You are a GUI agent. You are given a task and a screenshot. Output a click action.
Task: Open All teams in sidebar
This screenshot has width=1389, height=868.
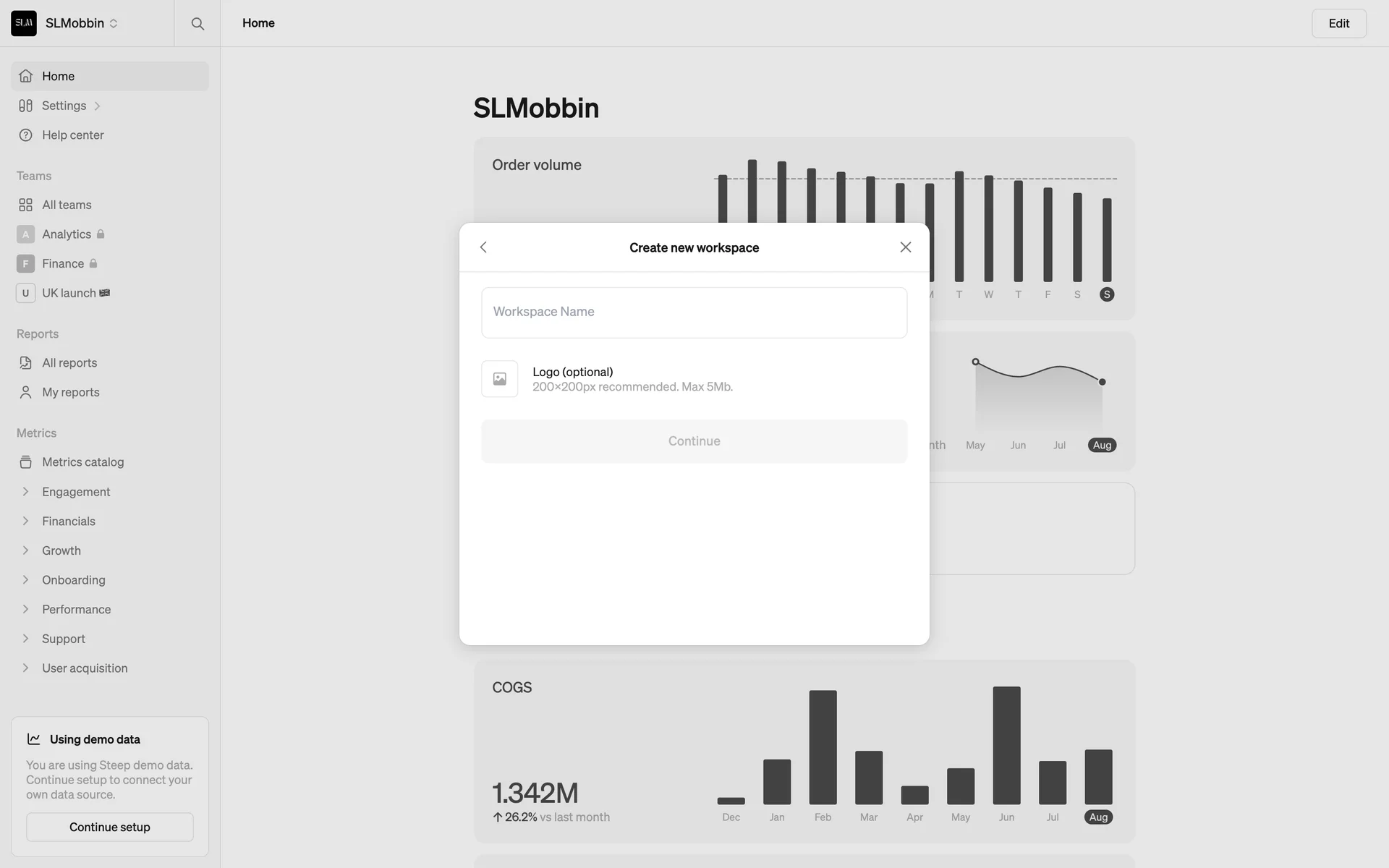click(x=67, y=205)
